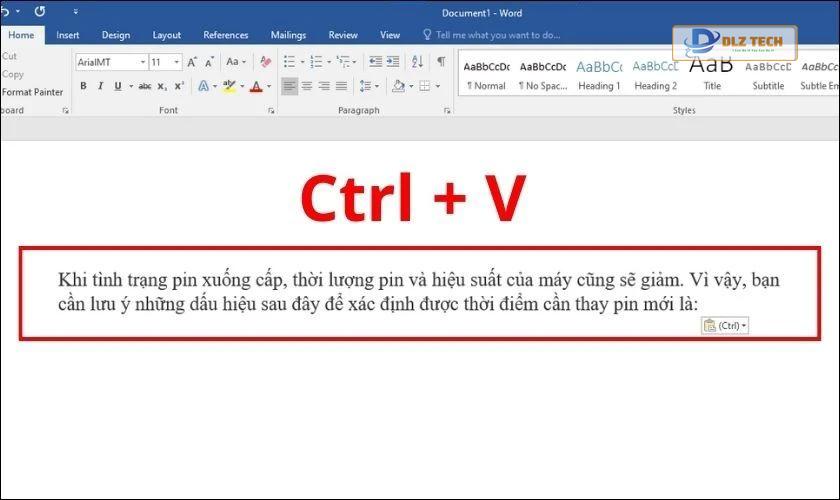Toggle Bold formatting
The width and height of the screenshot is (840, 500).
(x=83, y=86)
